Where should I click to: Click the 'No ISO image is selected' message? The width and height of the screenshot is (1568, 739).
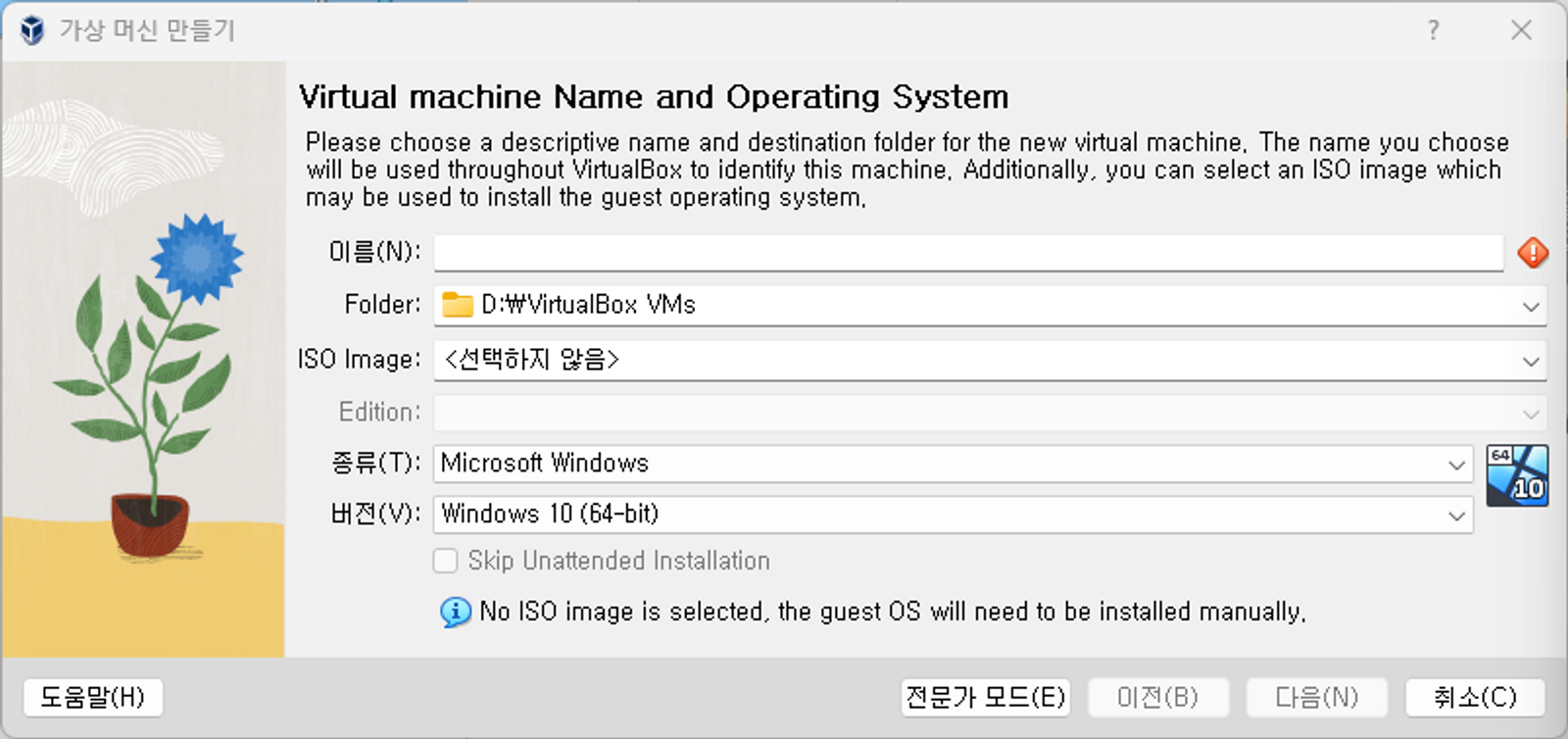coord(892,612)
